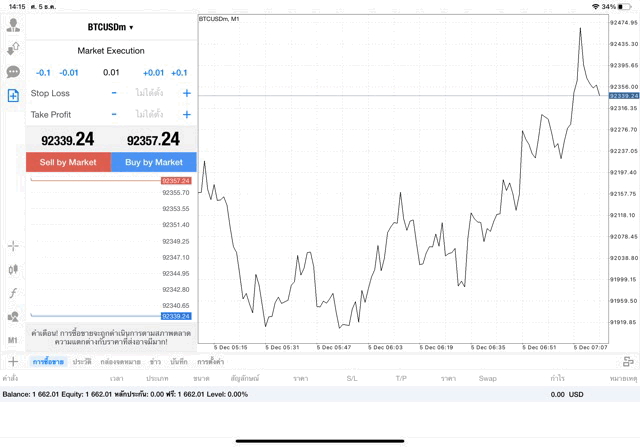Click the Swap column header
The height and width of the screenshot is (447, 640).
tap(487, 378)
